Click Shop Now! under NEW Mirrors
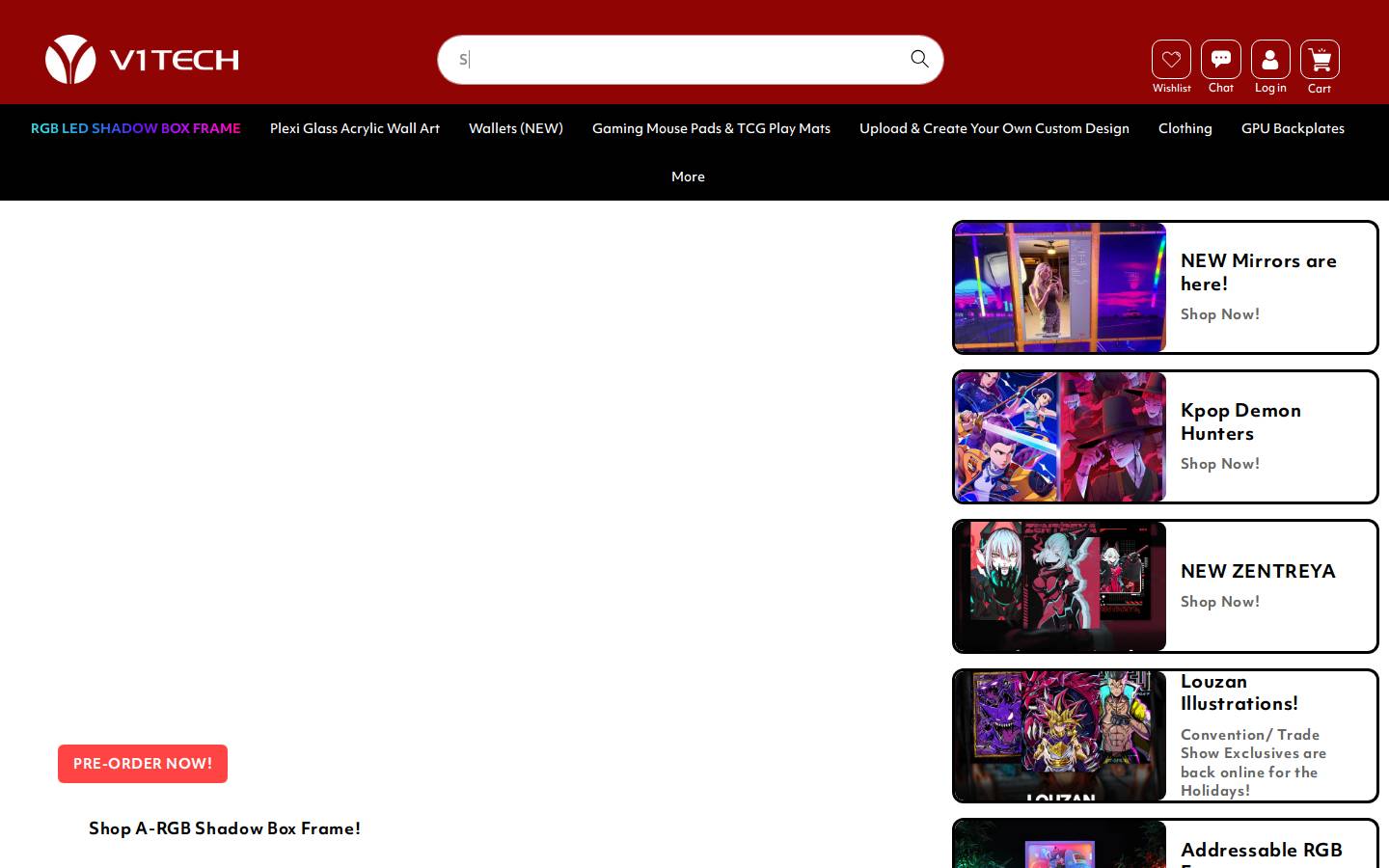The image size is (1389, 868). (x=1220, y=314)
